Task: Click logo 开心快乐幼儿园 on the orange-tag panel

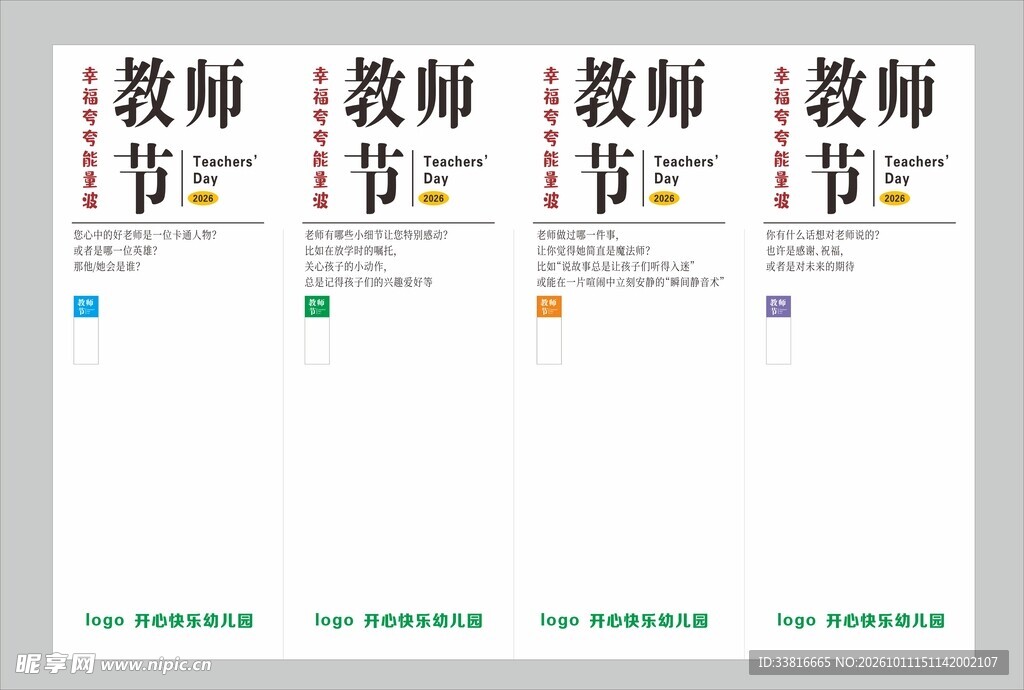Action: tap(624, 620)
